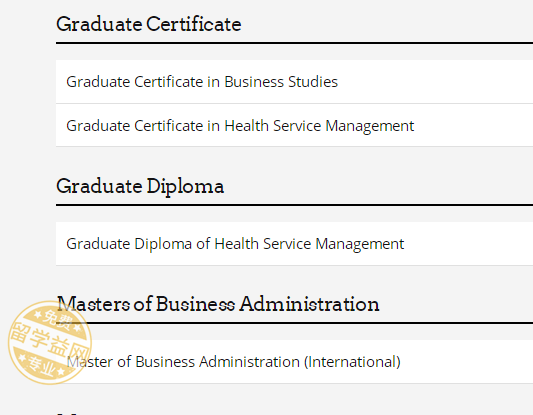Click blank space right of MBA International
Viewport: 533px width, 415px height.
coord(467,362)
